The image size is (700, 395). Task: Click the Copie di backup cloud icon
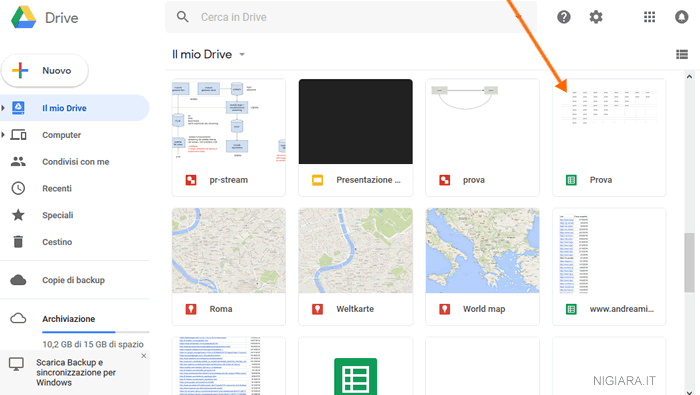point(18,280)
